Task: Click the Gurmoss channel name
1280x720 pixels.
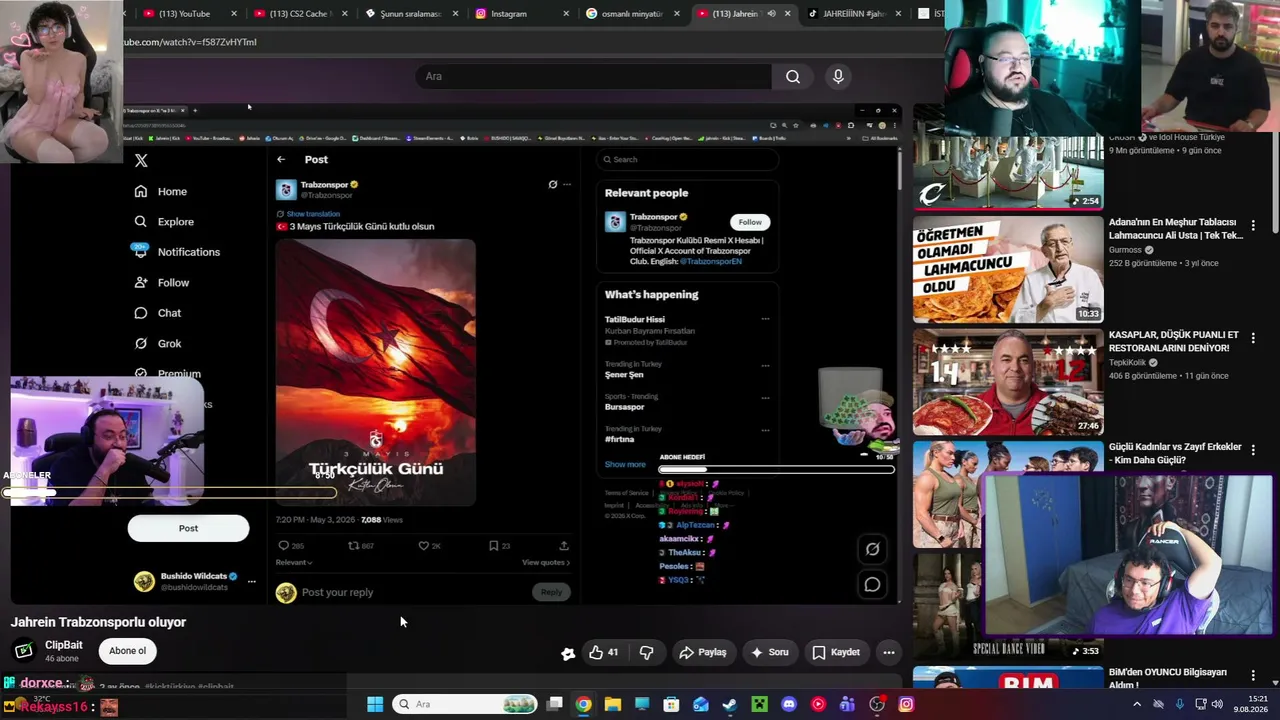Action: pos(1126,250)
